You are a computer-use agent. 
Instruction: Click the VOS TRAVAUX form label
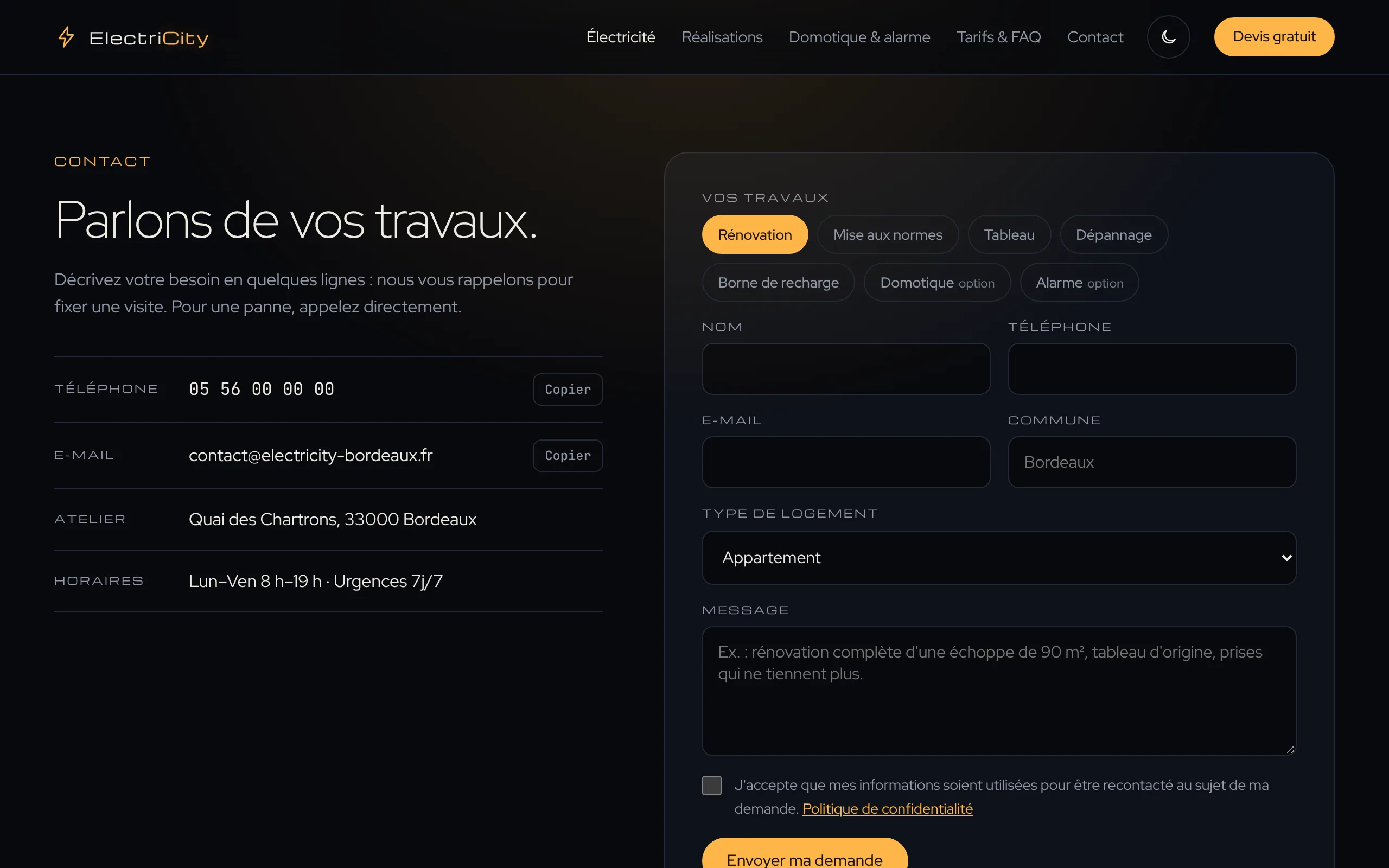point(765,198)
